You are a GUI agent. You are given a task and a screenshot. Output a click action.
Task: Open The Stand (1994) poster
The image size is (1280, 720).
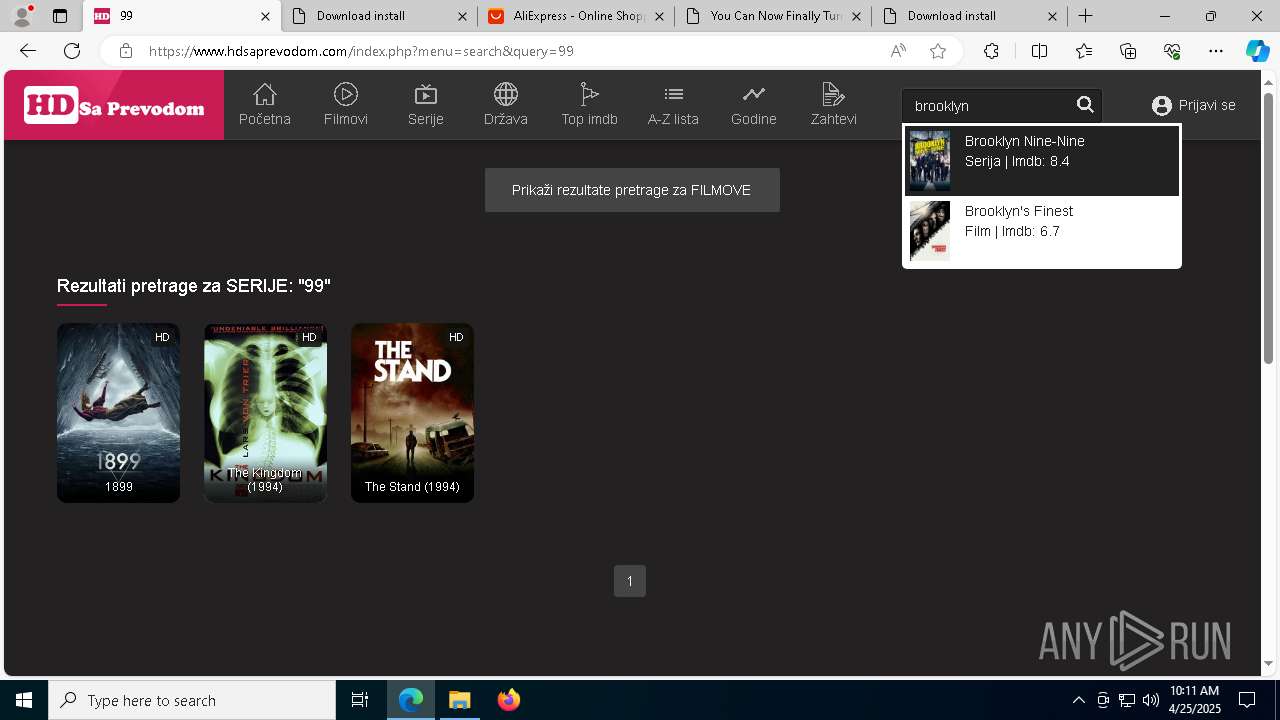(x=412, y=412)
